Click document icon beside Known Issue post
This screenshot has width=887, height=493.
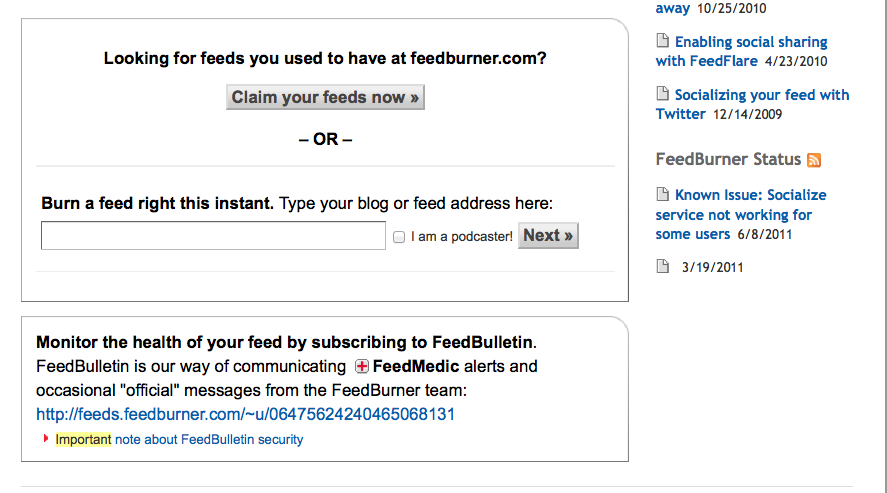click(x=662, y=194)
